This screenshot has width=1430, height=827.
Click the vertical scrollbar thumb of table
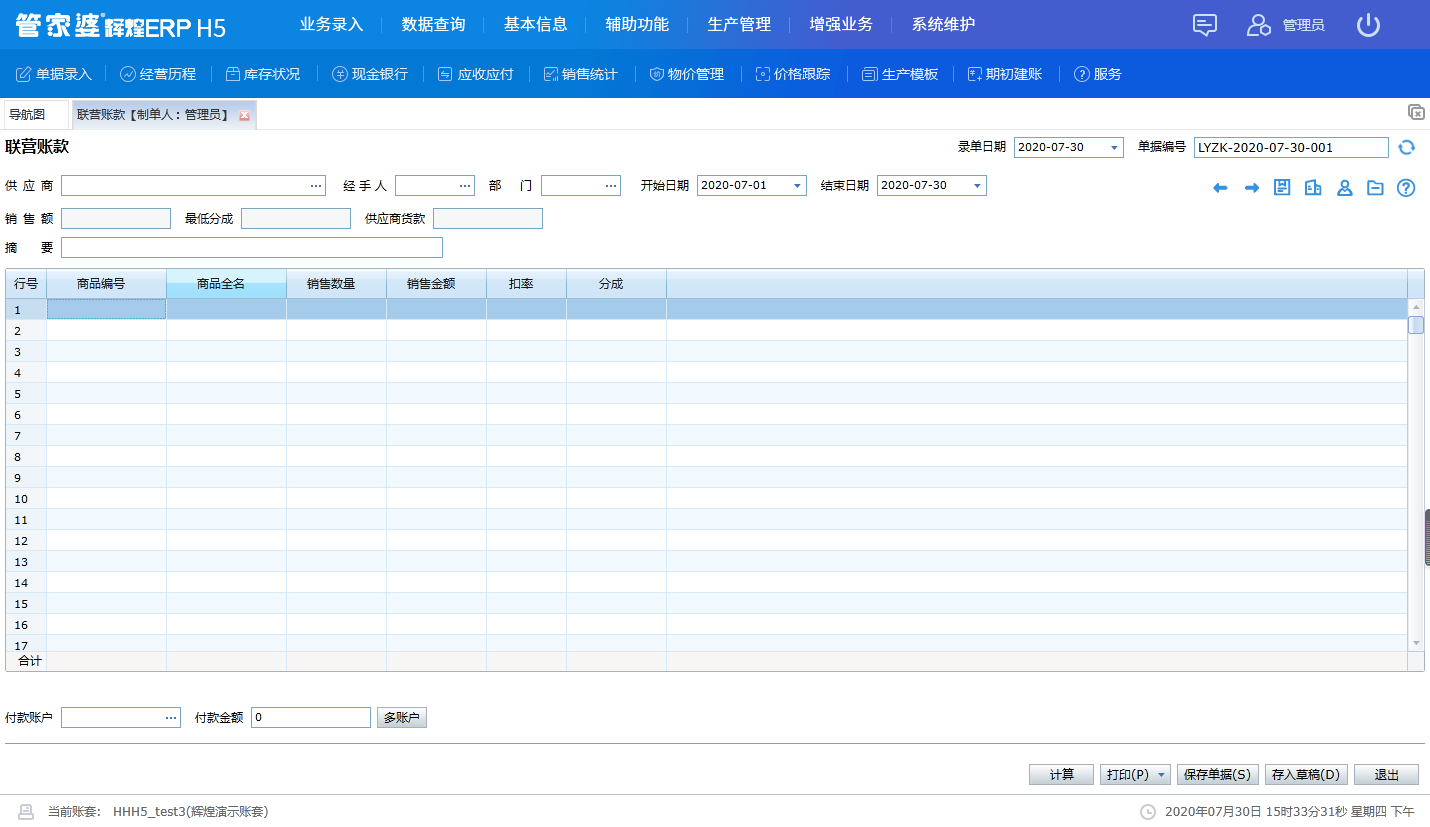coord(1416,325)
